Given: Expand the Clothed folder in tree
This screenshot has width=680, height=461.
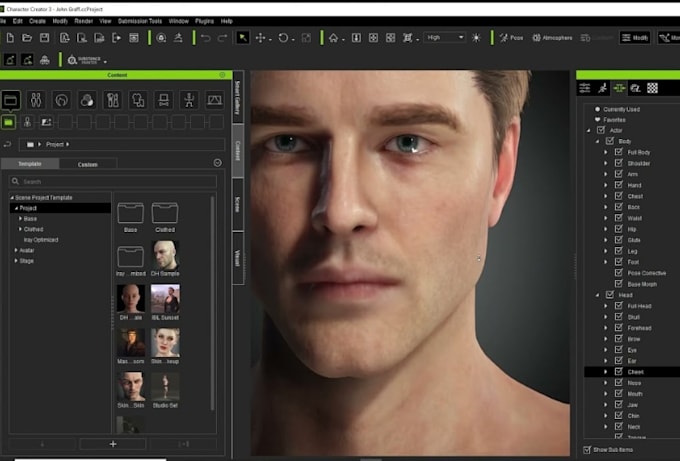Looking at the screenshot, I should coord(20,229).
